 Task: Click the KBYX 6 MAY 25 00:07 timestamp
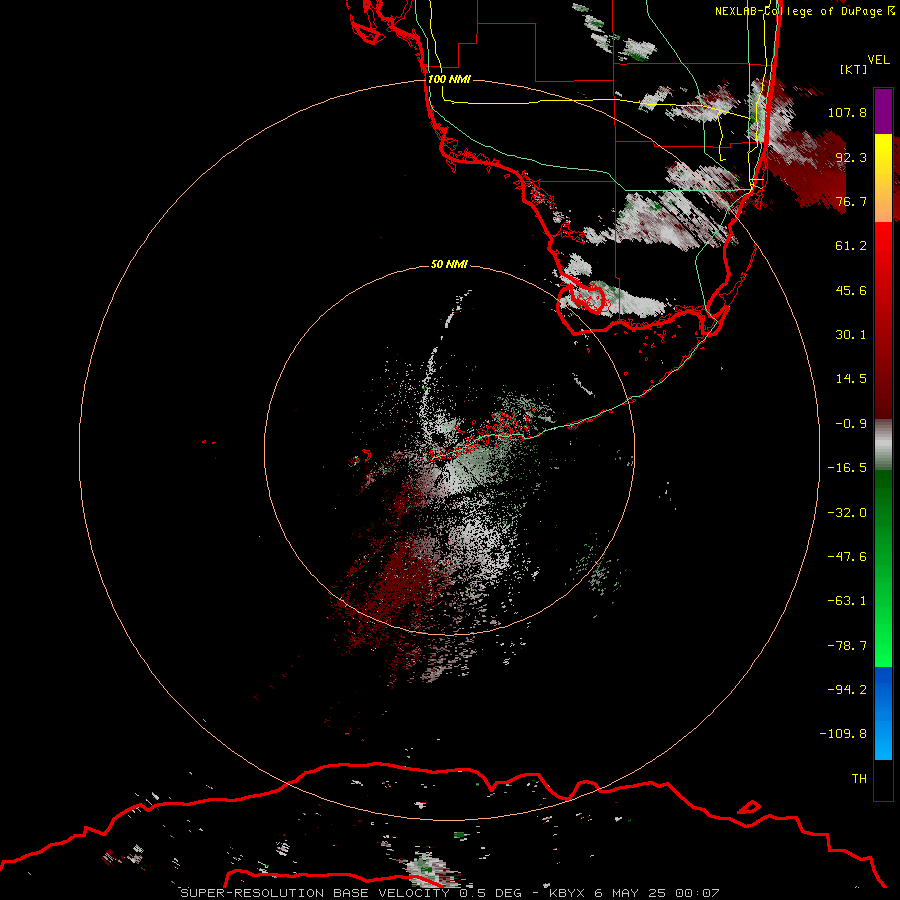tap(634, 893)
